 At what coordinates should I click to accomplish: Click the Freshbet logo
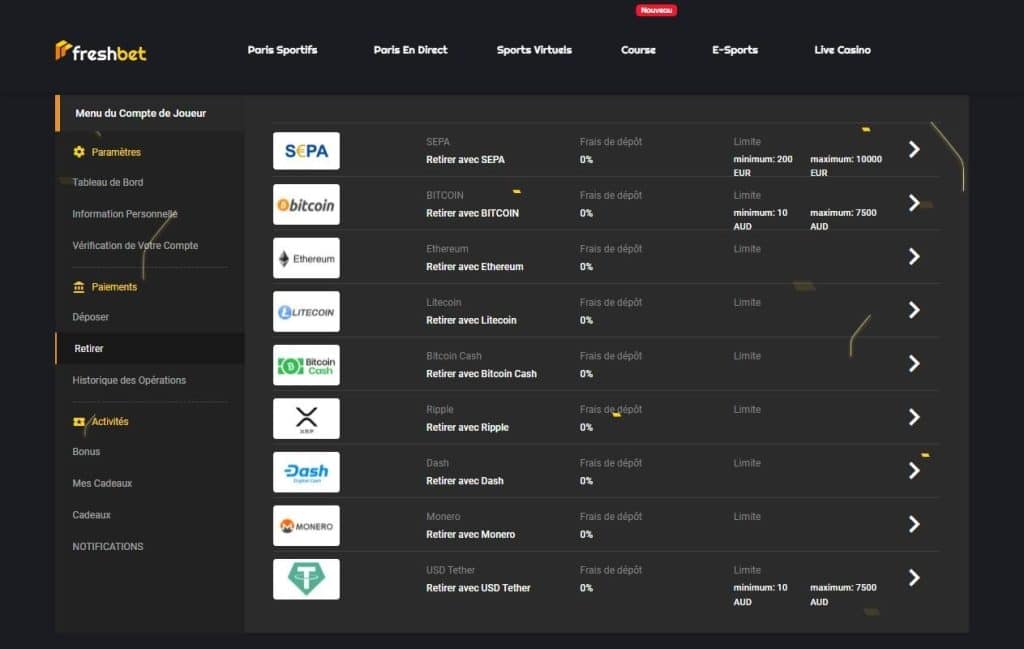(101, 51)
